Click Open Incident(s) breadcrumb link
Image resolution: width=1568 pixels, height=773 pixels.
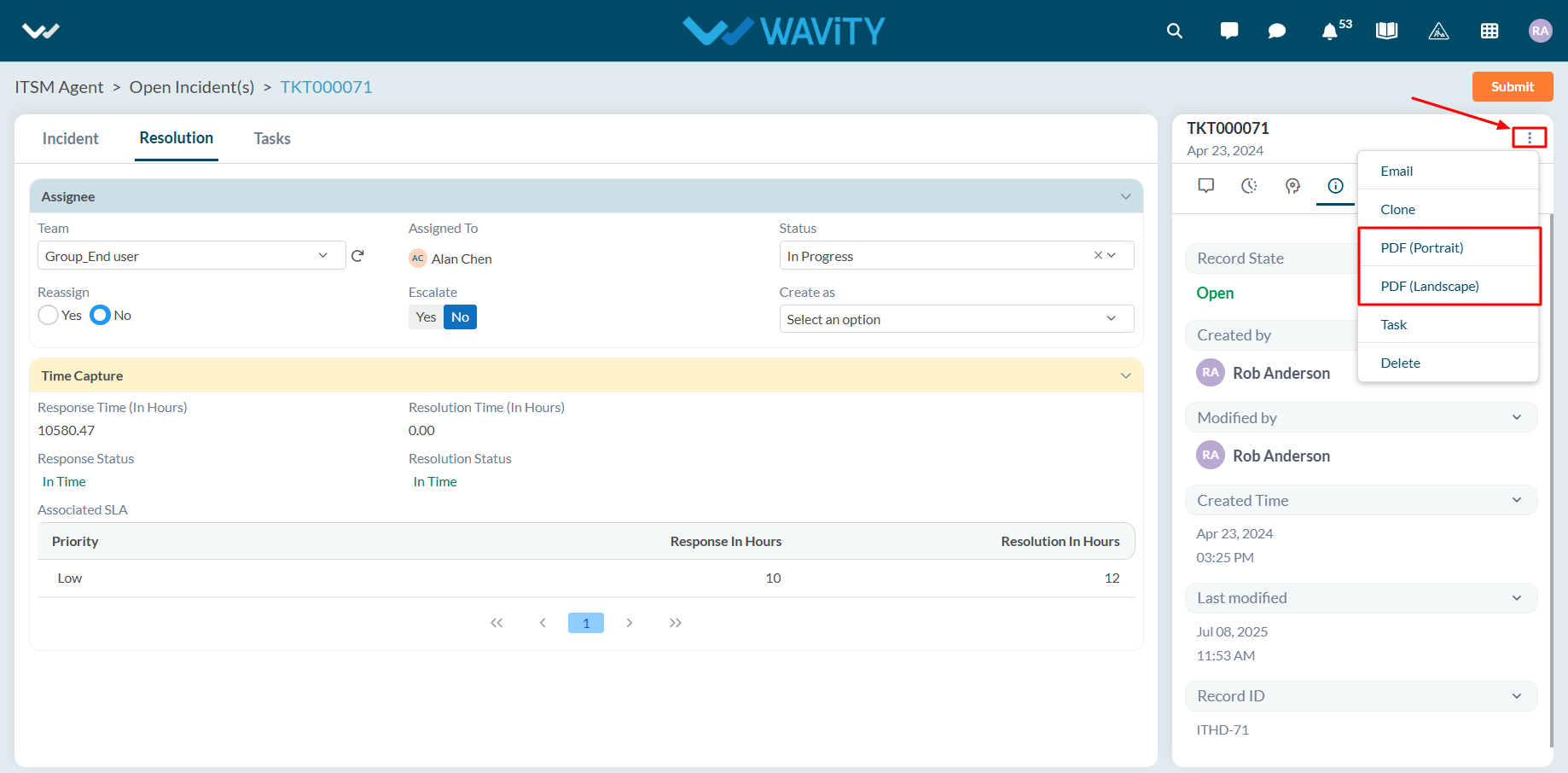[x=192, y=87]
